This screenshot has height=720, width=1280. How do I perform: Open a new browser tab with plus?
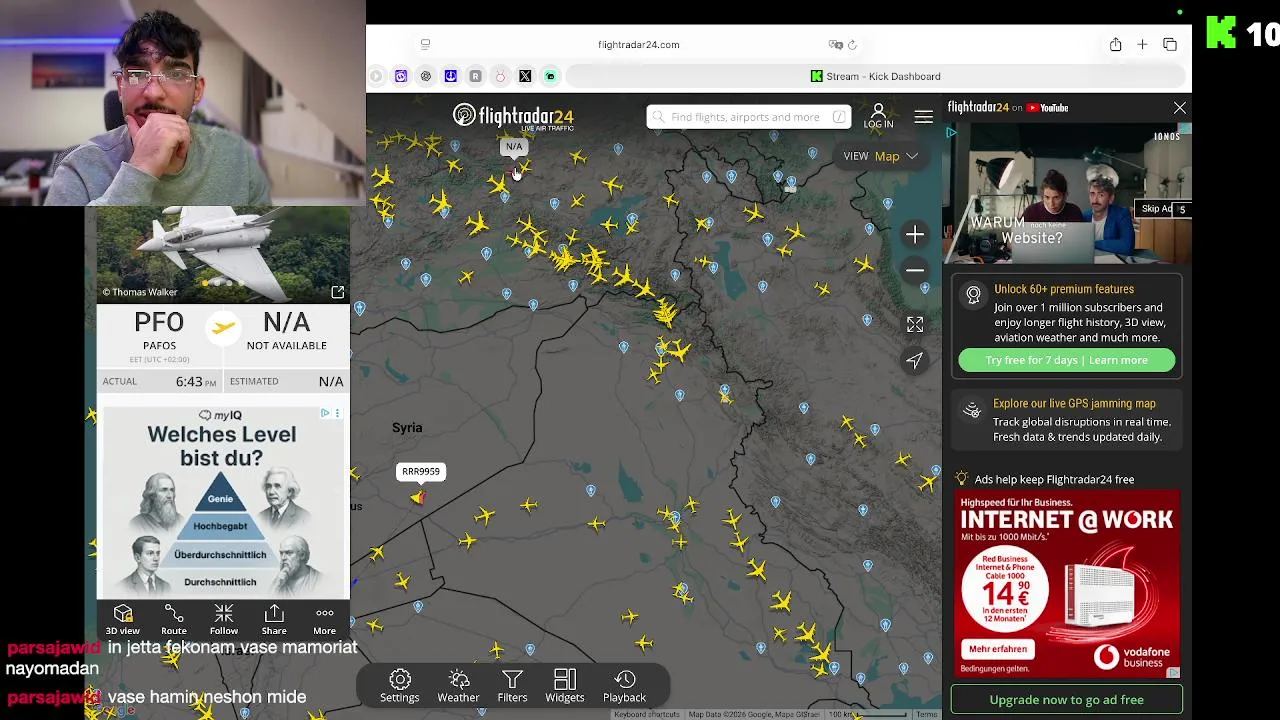(x=1142, y=44)
